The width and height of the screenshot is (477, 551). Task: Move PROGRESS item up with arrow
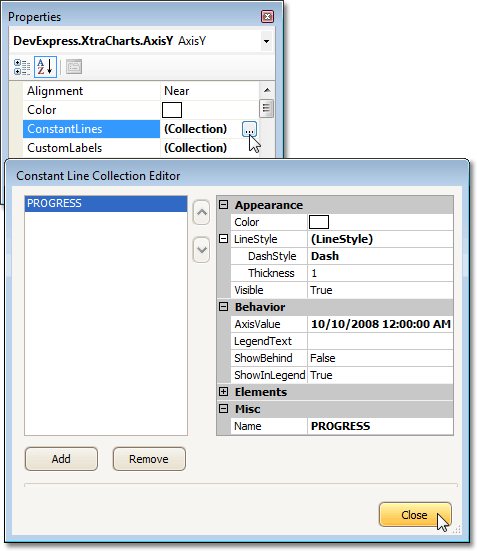pyautogui.click(x=201, y=212)
